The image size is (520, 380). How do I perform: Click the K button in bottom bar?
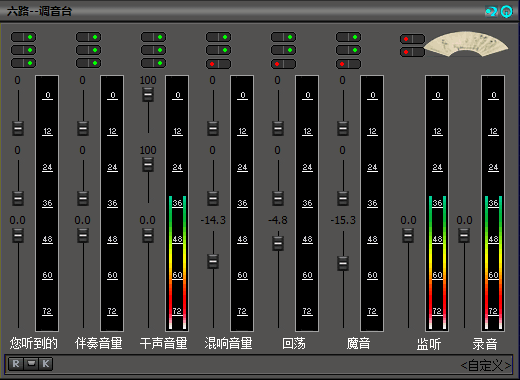[x=46, y=364]
